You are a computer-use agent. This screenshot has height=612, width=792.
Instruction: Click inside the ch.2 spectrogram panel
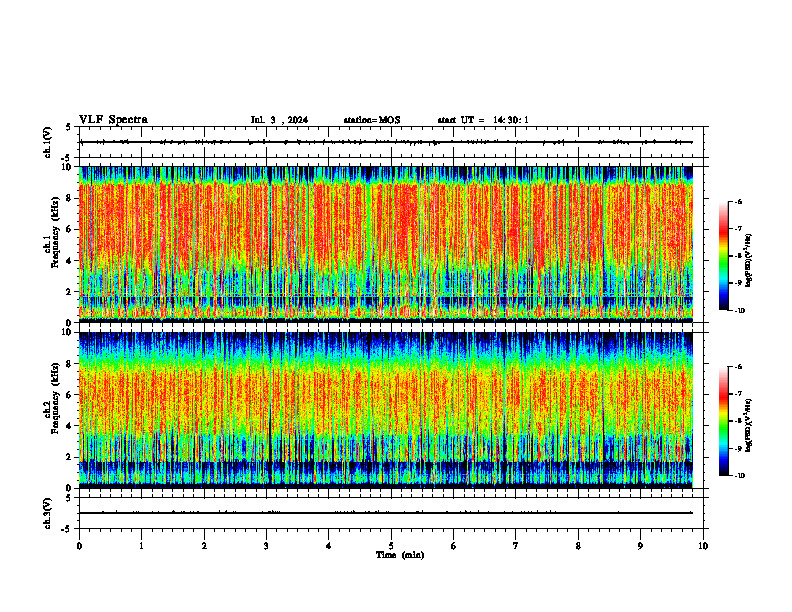click(386, 410)
